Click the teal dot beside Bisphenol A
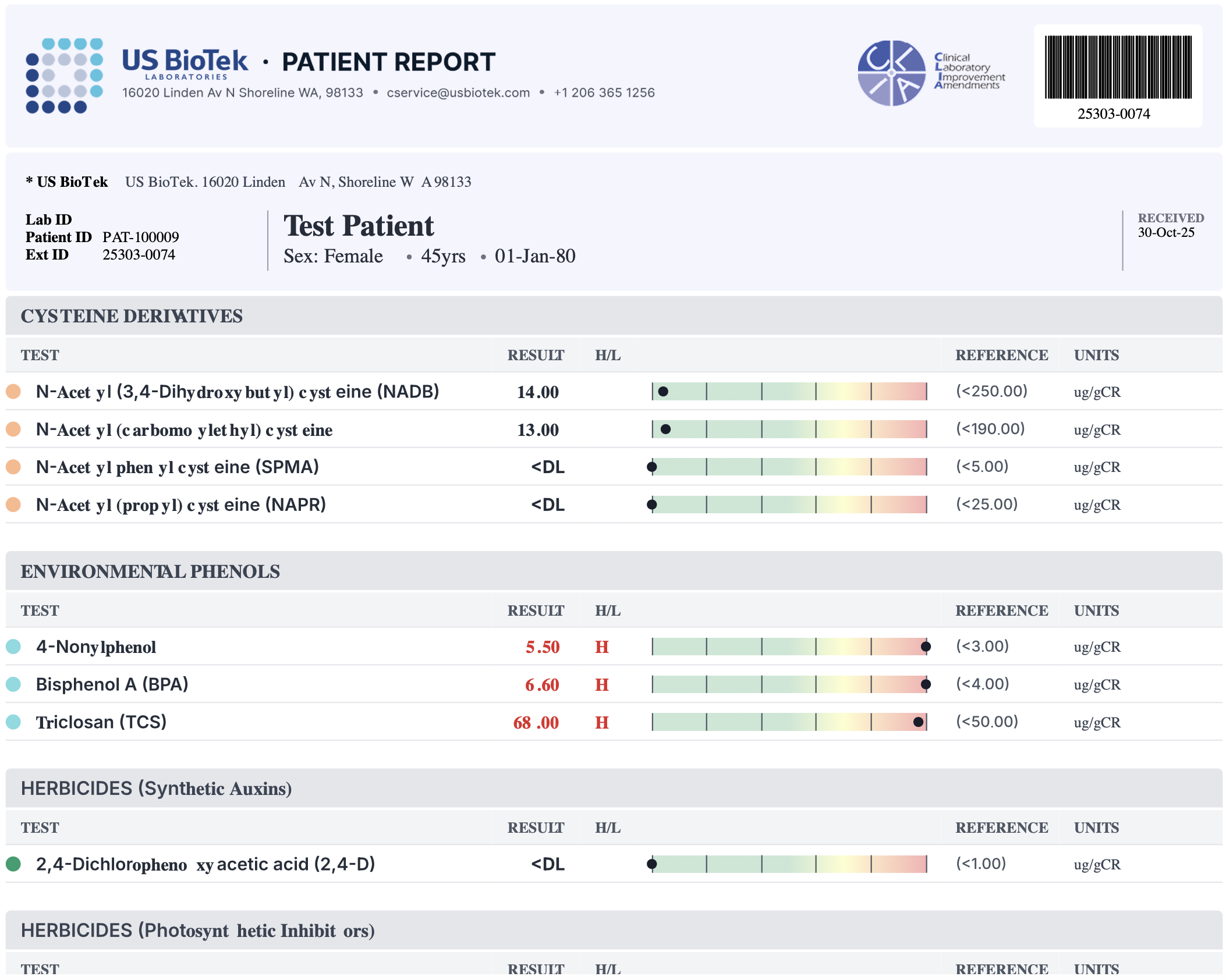The height and width of the screenshot is (980, 1226). click(13, 684)
